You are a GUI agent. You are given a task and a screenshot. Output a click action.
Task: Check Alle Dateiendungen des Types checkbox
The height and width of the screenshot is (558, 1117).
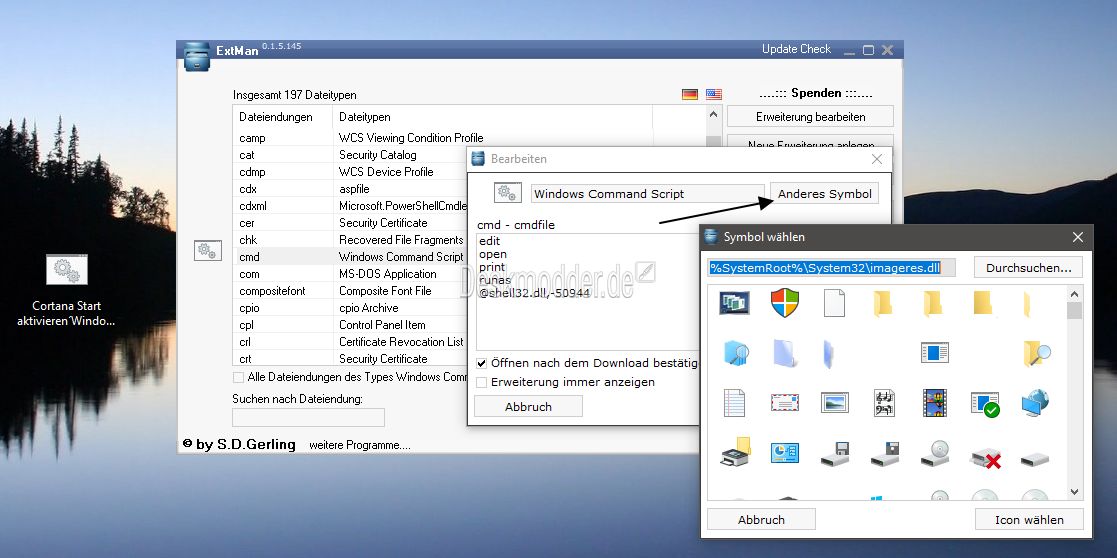click(238, 376)
